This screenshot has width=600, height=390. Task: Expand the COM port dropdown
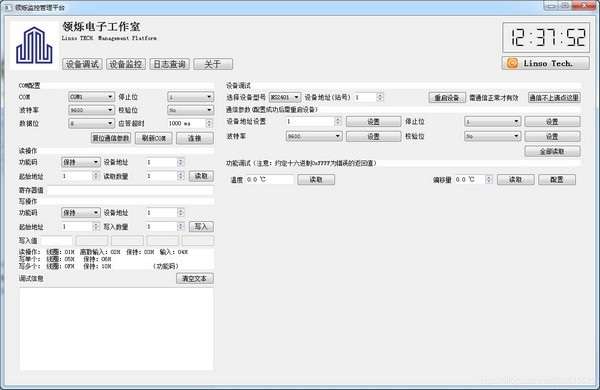pos(91,97)
